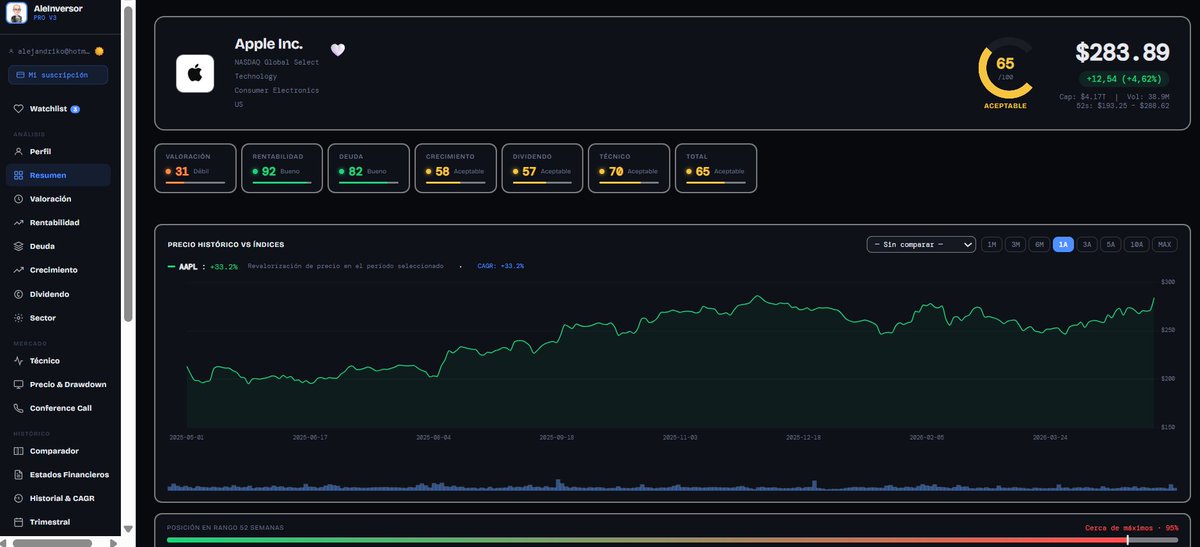The width and height of the screenshot is (1200, 547).
Task: Click the Cerca de máximos 95% label
Action: [x=1131, y=527]
